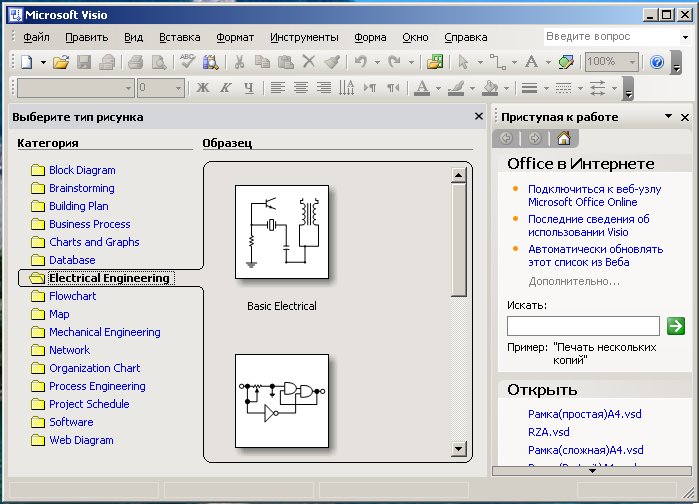Screen dimensions: 699x504
Task: Open the New document dropdown arrow
Action: coord(43,62)
